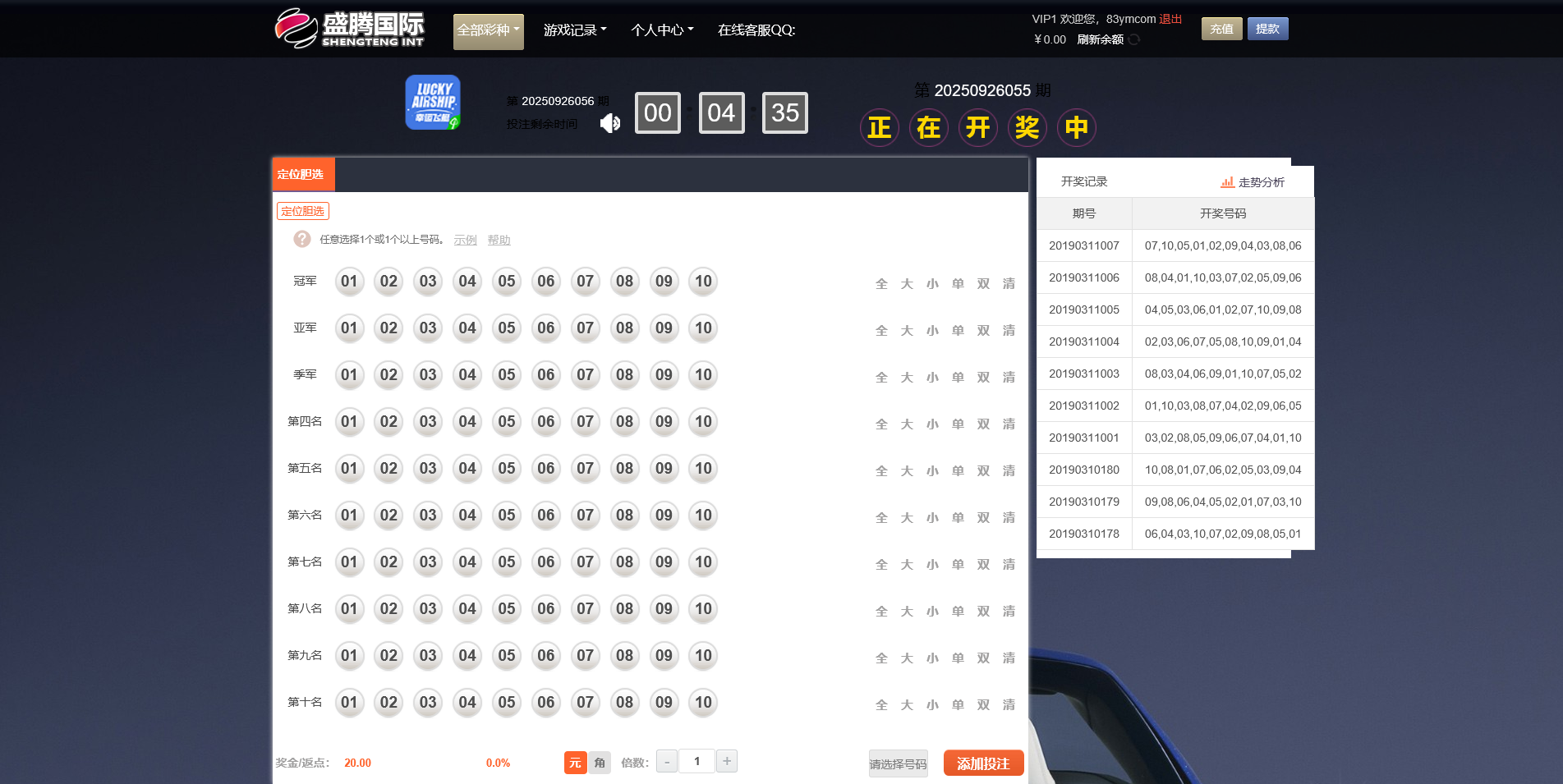Click 清 to clear the 冠军 row
The height and width of the screenshot is (784, 1563).
tap(1009, 284)
